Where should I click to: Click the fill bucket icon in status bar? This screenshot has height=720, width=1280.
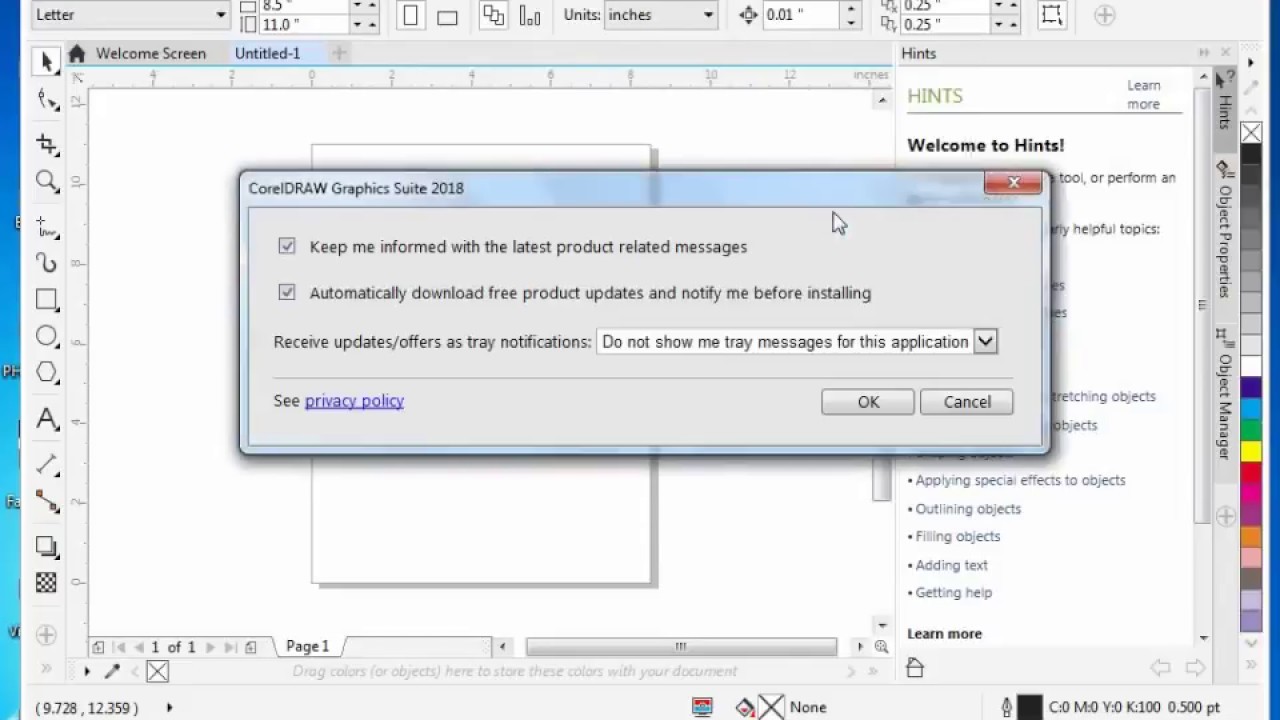pyautogui.click(x=745, y=708)
